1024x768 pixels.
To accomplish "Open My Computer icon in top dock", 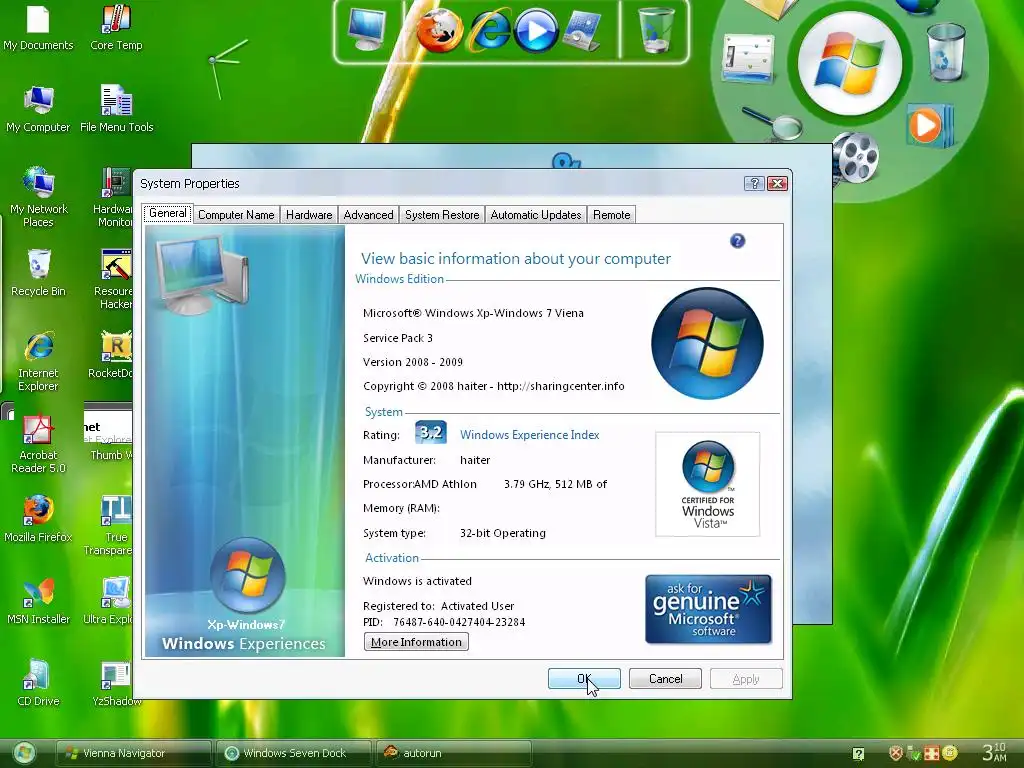I will (x=366, y=29).
